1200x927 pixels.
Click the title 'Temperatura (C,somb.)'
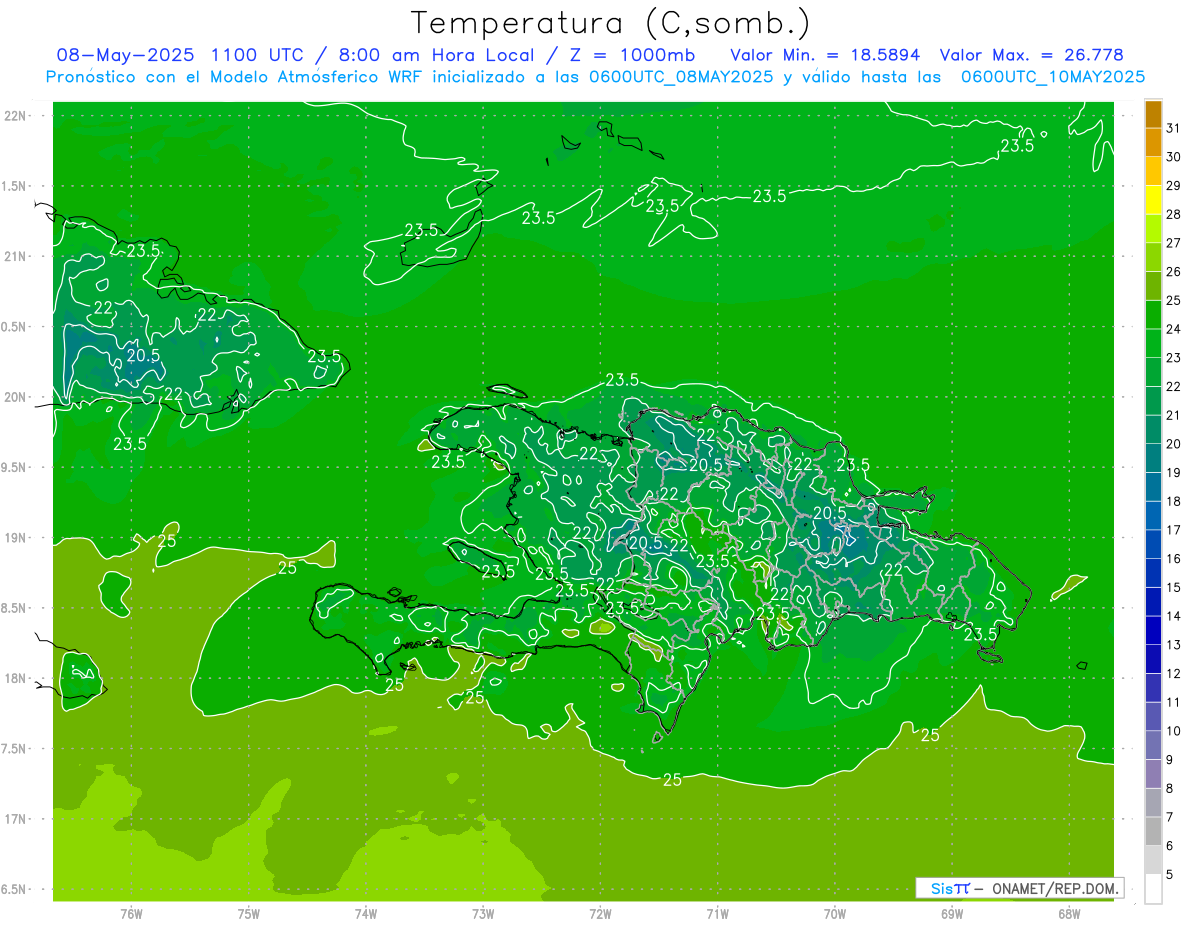[610, 23]
